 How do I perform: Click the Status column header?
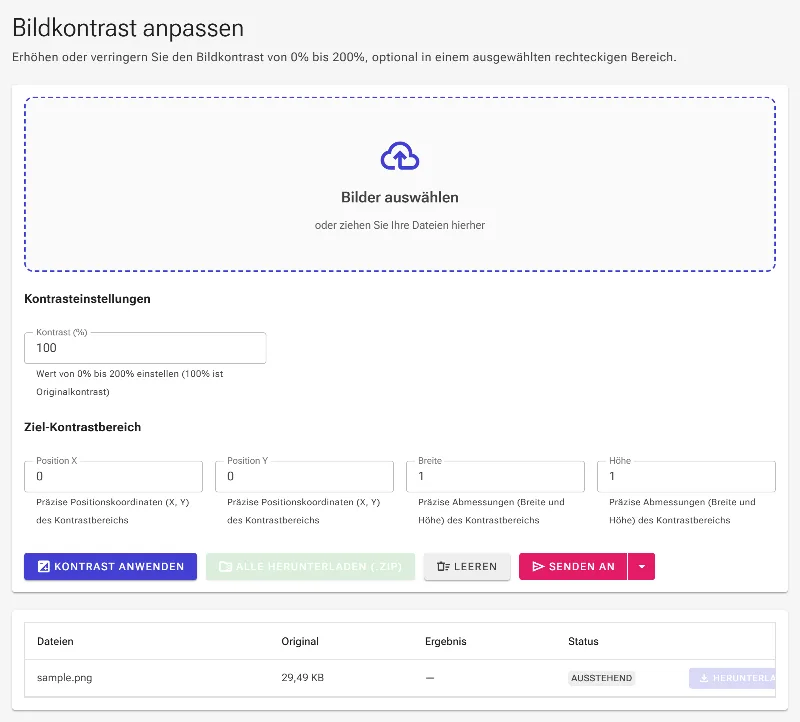coord(583,641)
